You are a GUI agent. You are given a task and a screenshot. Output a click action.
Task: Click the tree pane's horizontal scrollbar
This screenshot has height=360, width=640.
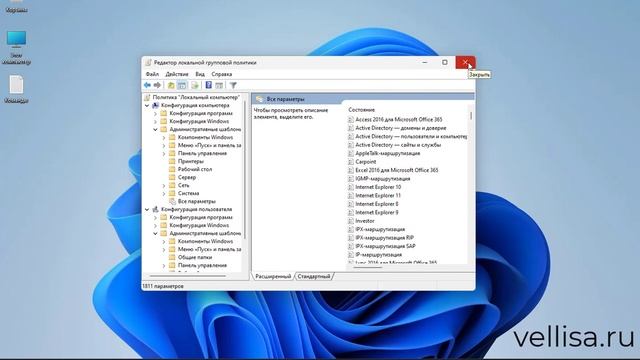(x=187, y=276)
